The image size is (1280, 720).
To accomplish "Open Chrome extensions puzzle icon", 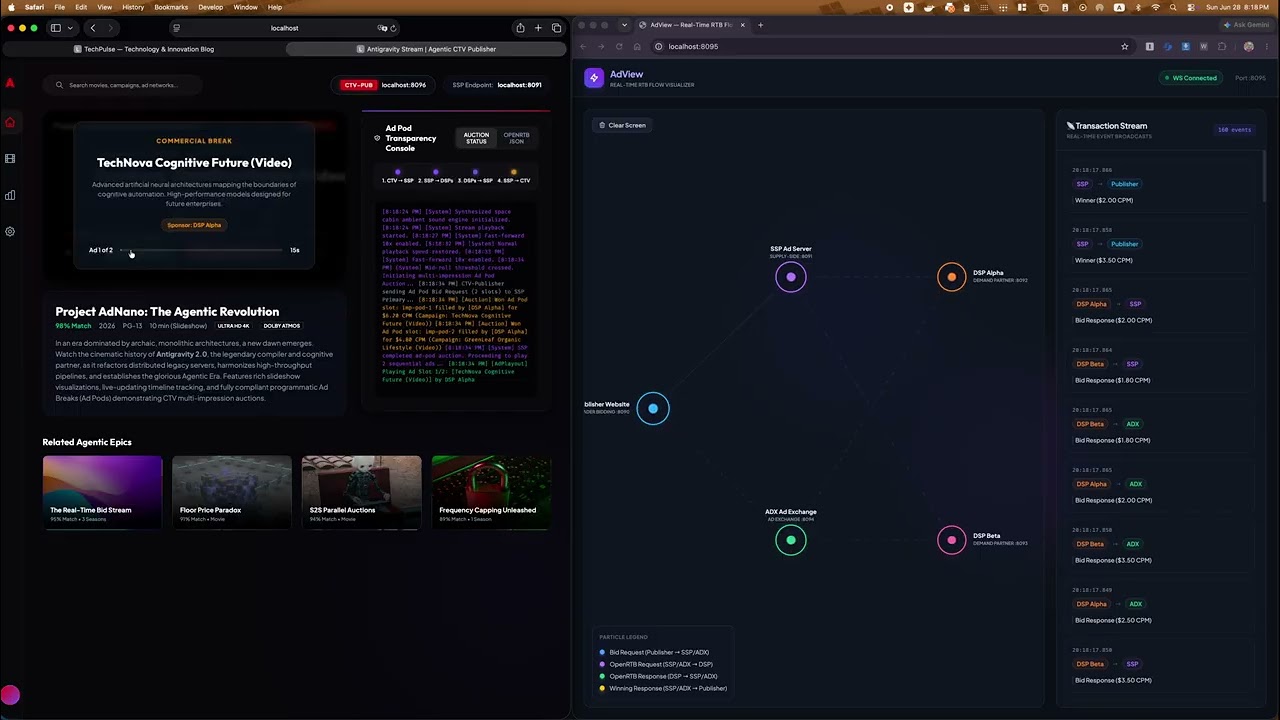I will click(1222, 46).
